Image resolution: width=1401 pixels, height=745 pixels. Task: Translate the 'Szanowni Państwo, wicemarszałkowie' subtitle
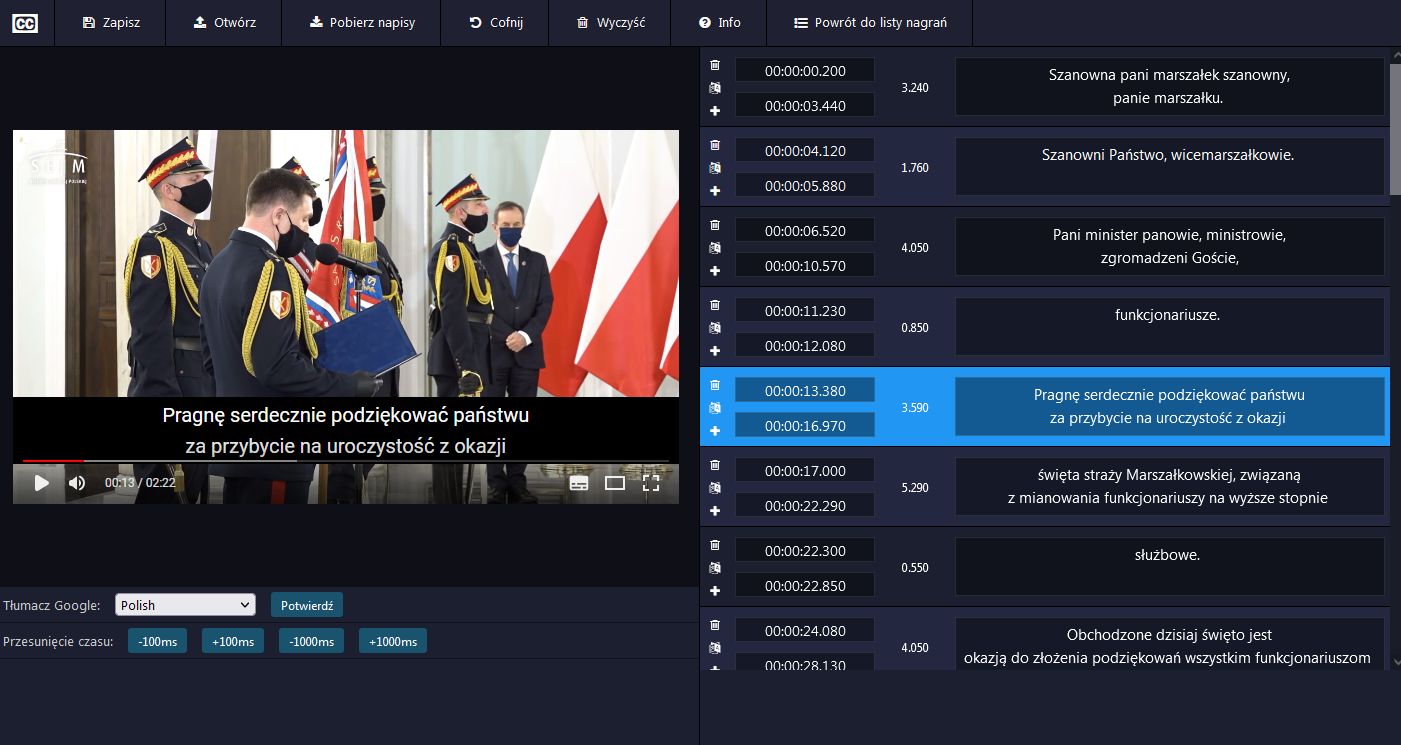pyautogui.click(x=715, y=168)
